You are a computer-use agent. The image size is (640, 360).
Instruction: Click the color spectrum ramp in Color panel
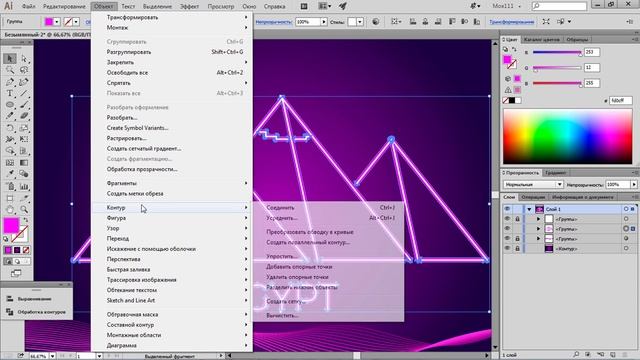click(x=567, y=137)
